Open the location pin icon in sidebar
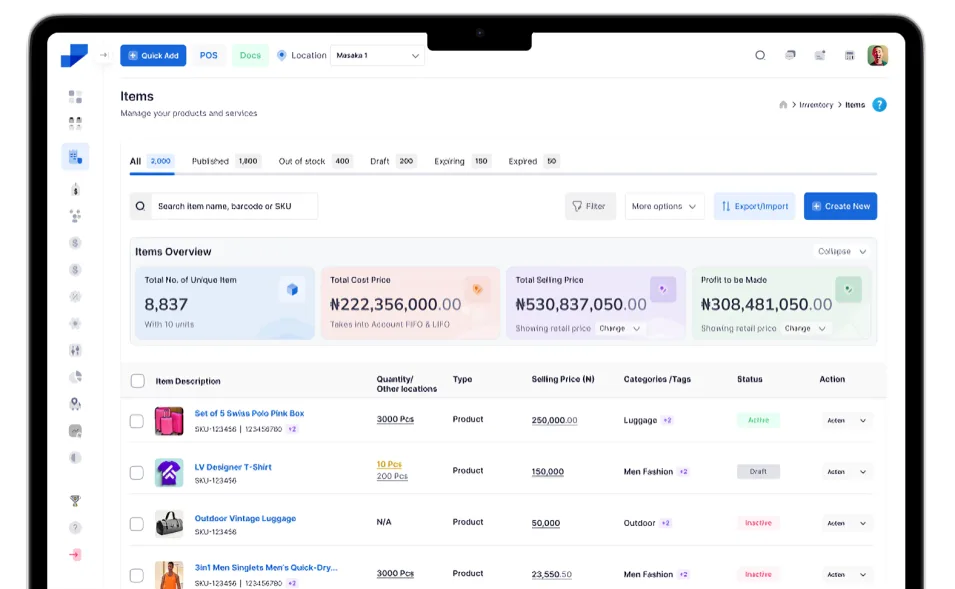955x589 pixels. [x=75, y=404]
